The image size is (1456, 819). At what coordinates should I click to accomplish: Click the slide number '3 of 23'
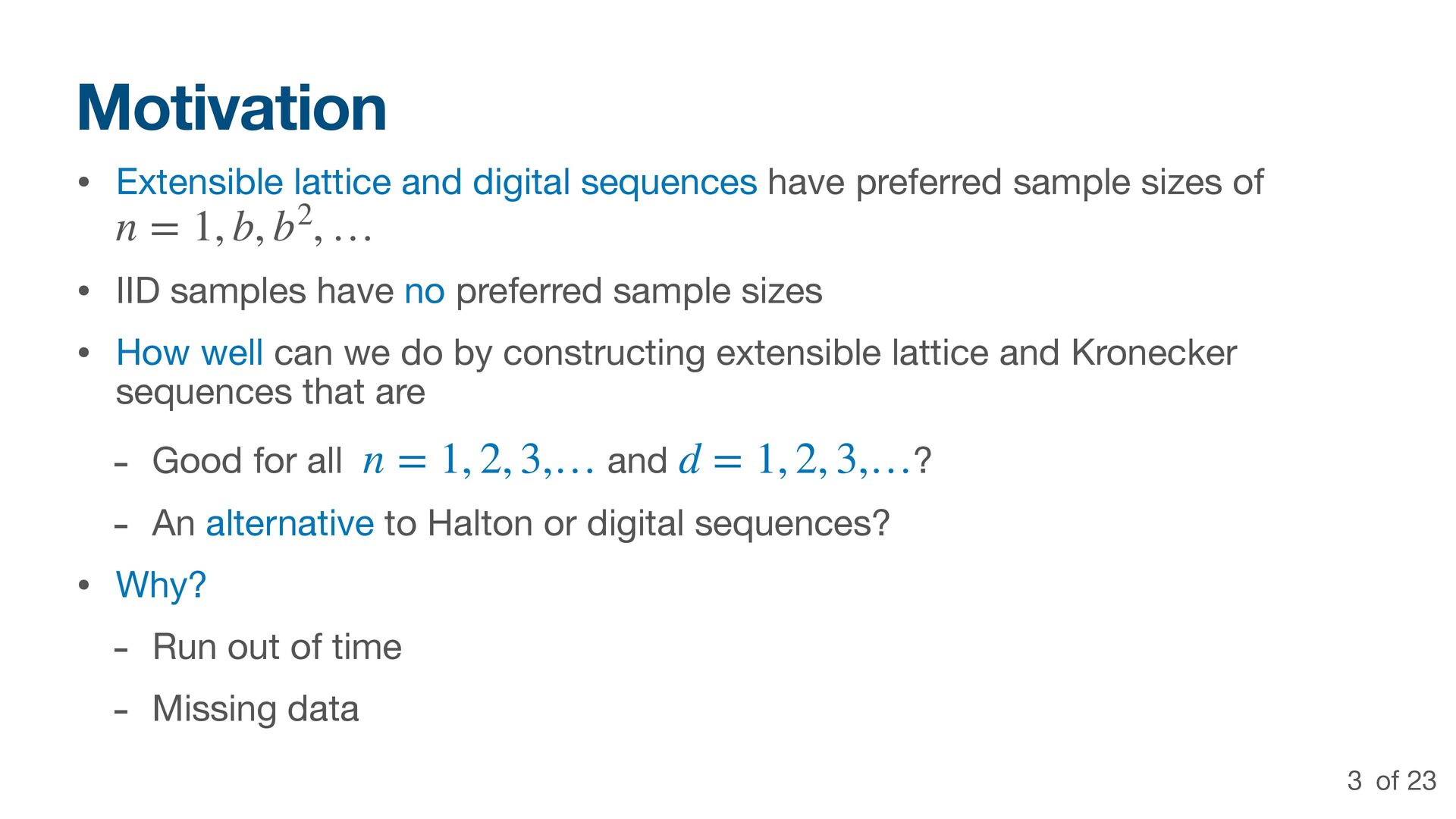[x=1392, y=780]
